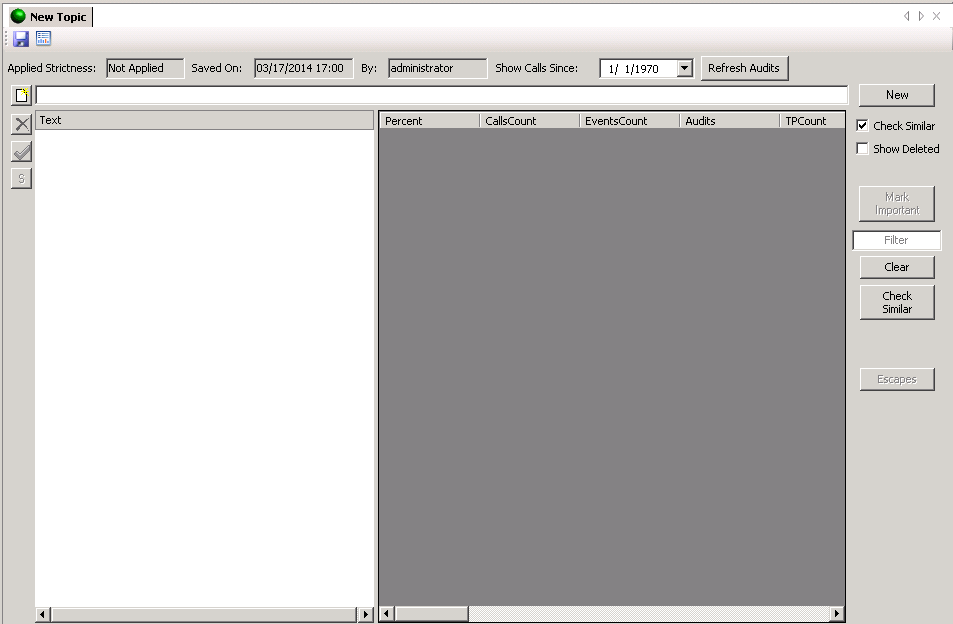Click the green ball New Topic icon
953x624 pixels.
18,16
